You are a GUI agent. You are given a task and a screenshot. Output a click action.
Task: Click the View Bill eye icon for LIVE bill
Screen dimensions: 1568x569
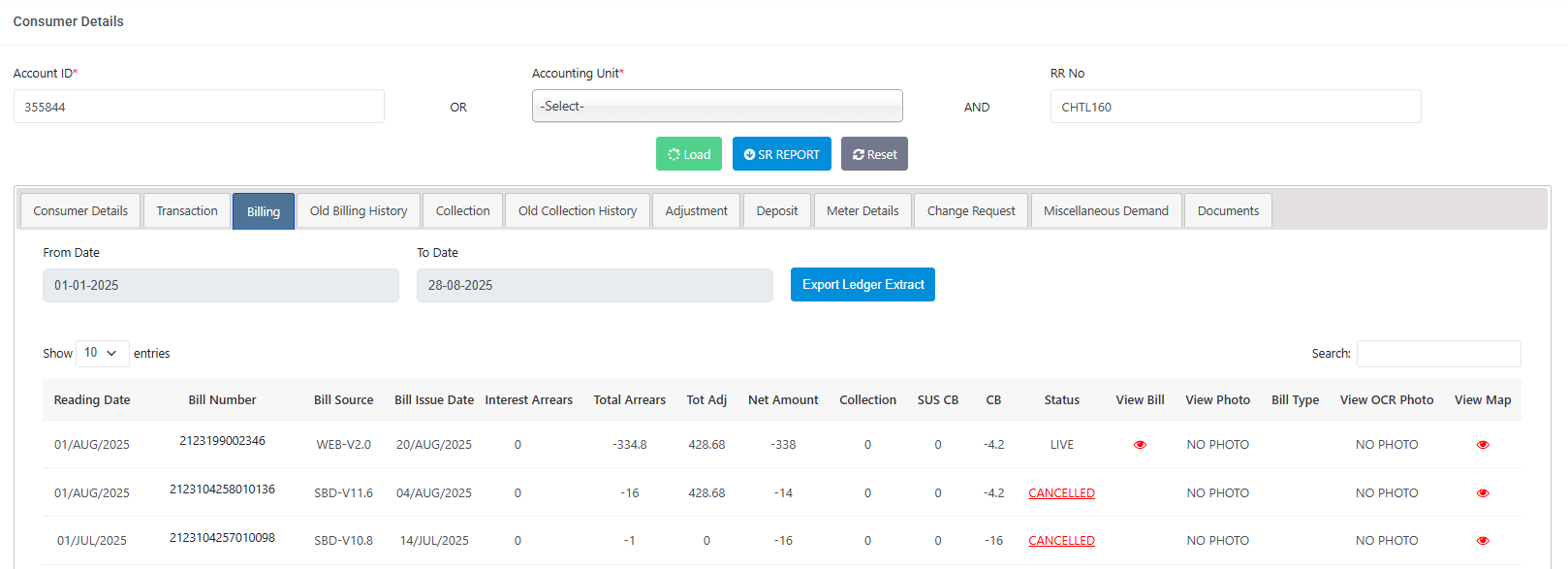1140,445
